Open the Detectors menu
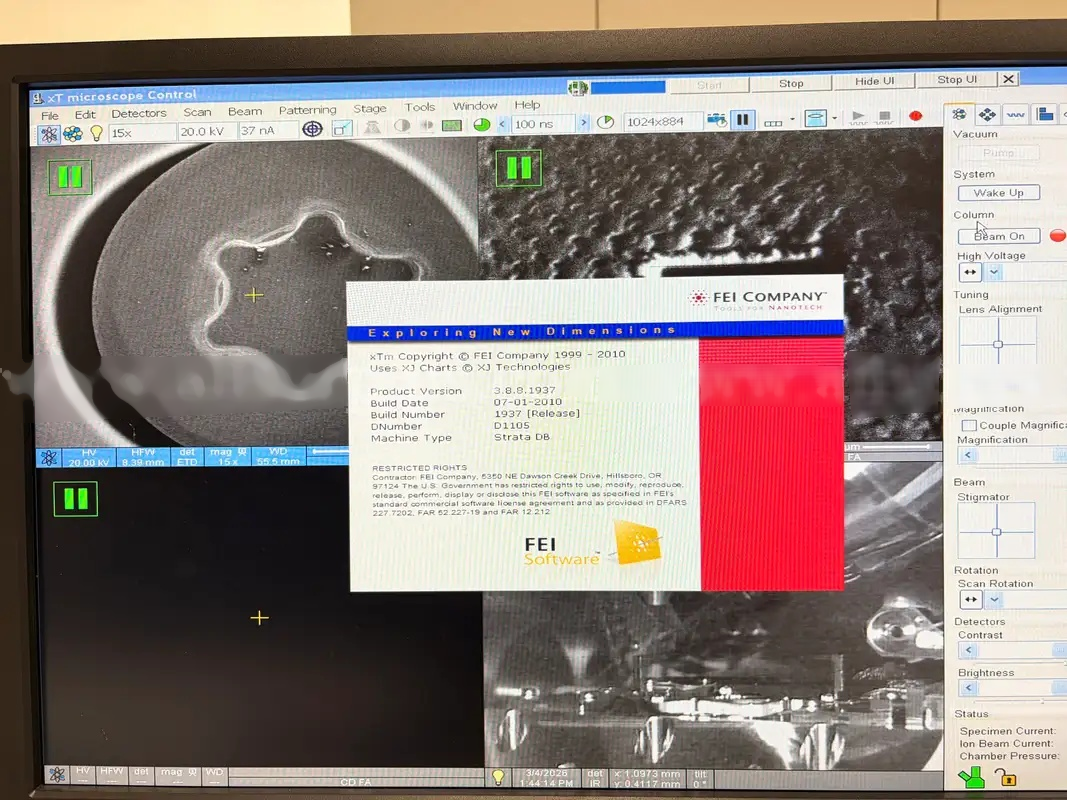The image size is (1067, 800). pyautogui.click(x=139, y=113)
